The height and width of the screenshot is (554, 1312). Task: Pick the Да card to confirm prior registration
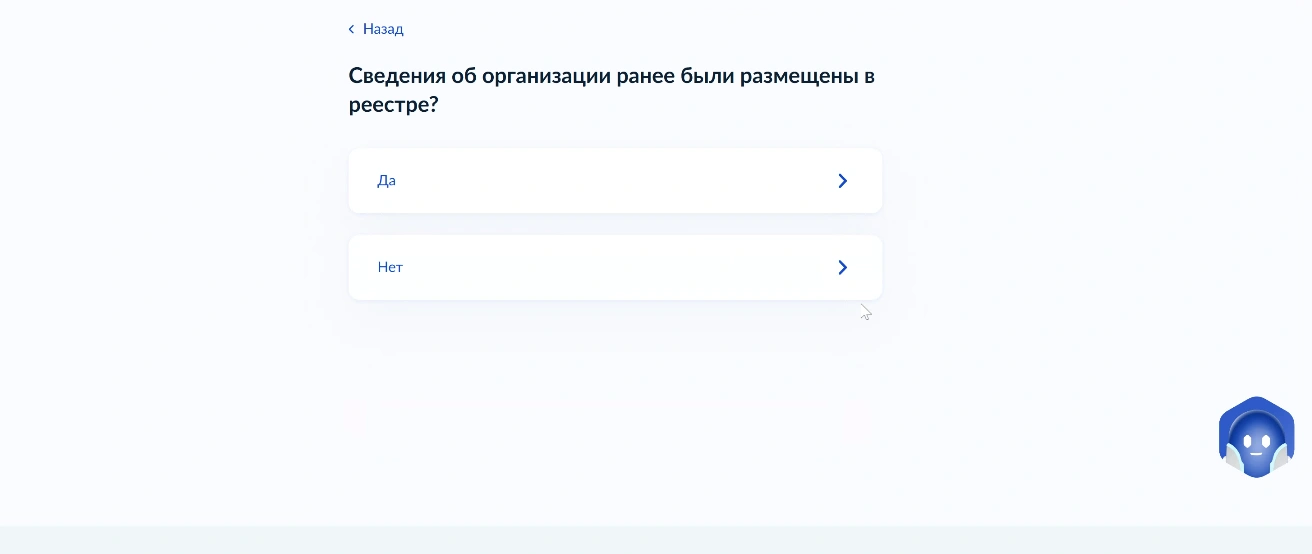click(614, 181)
